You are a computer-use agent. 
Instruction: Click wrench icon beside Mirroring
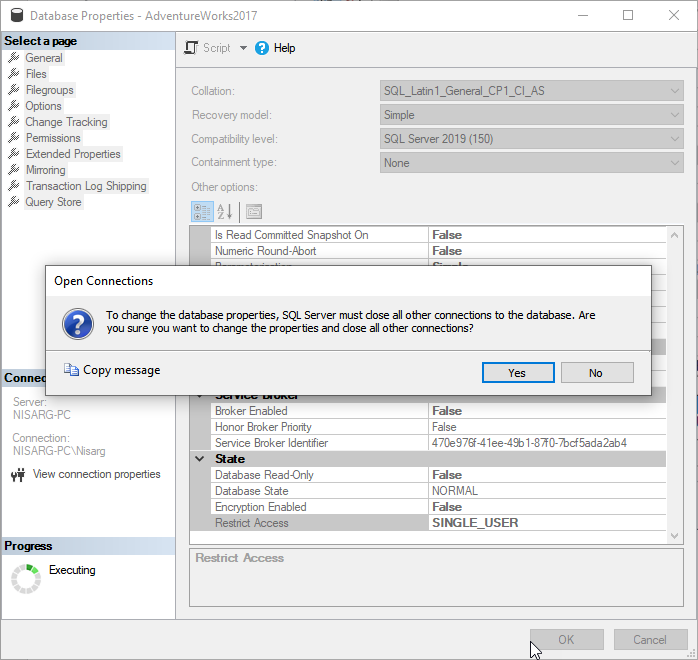(14, 170)
